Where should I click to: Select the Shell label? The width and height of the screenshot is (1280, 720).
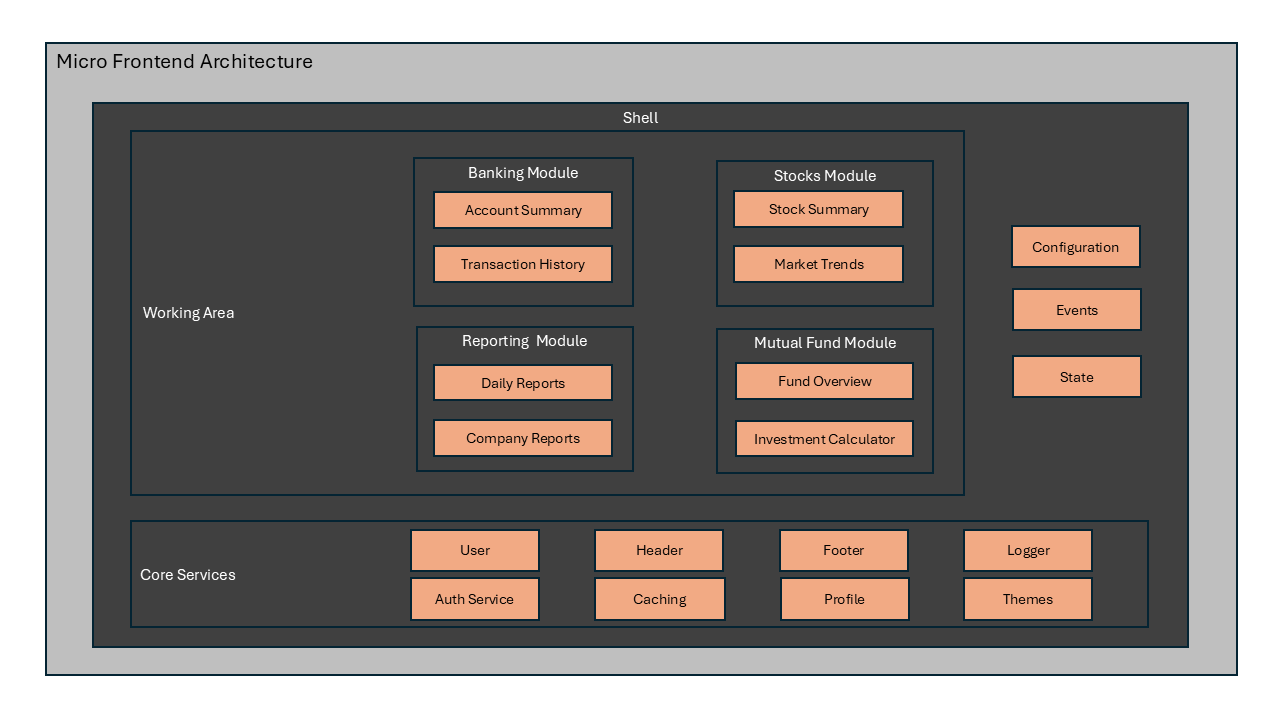point(640,118)
